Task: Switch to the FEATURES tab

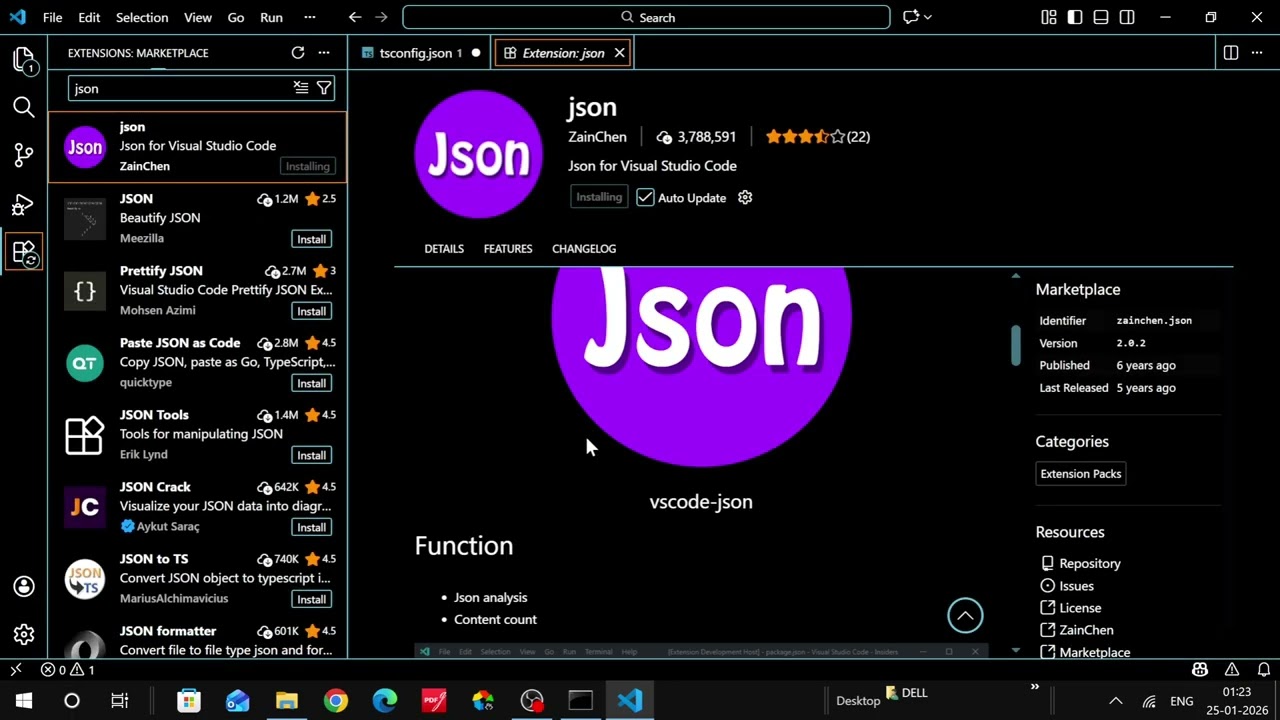Action: [508, 249]
